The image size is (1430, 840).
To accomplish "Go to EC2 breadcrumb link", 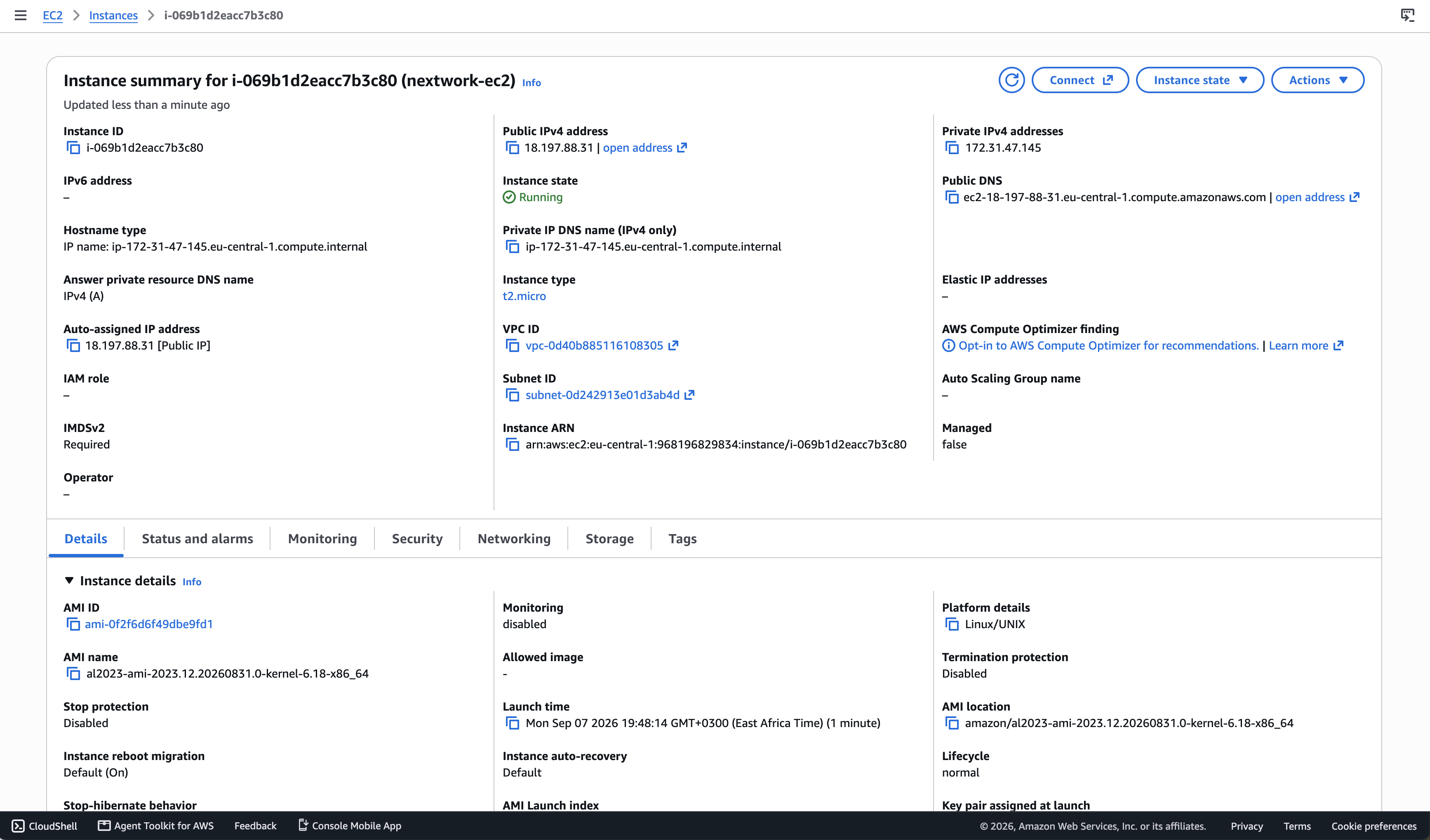I will pyautogui.click(x=53, y=15).
